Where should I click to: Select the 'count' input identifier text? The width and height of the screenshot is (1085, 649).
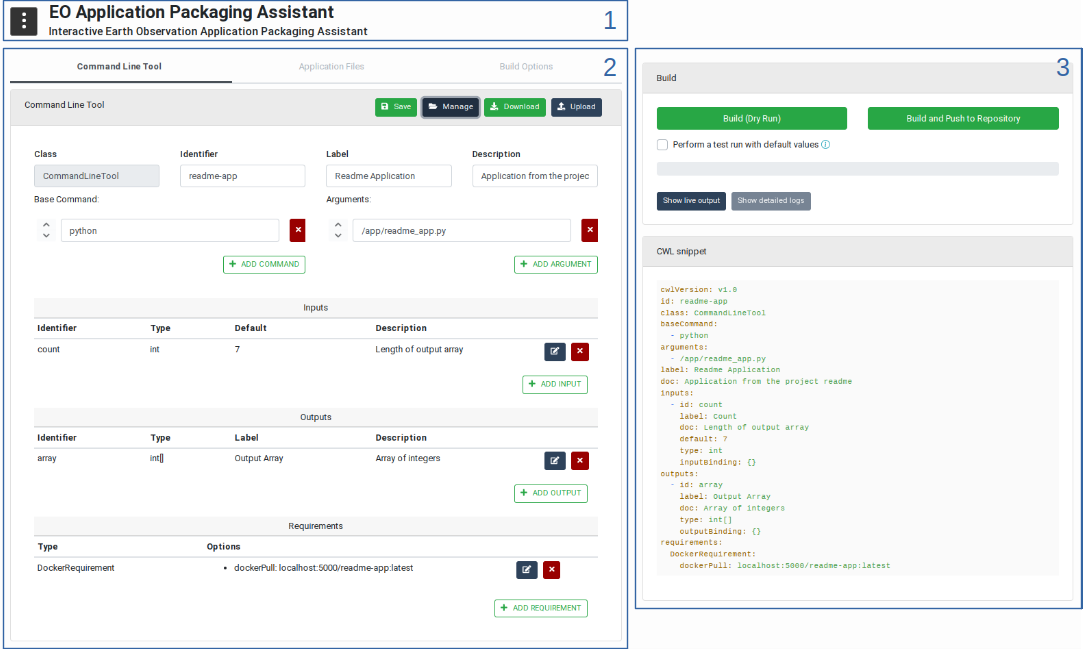(x=48, y=349)
